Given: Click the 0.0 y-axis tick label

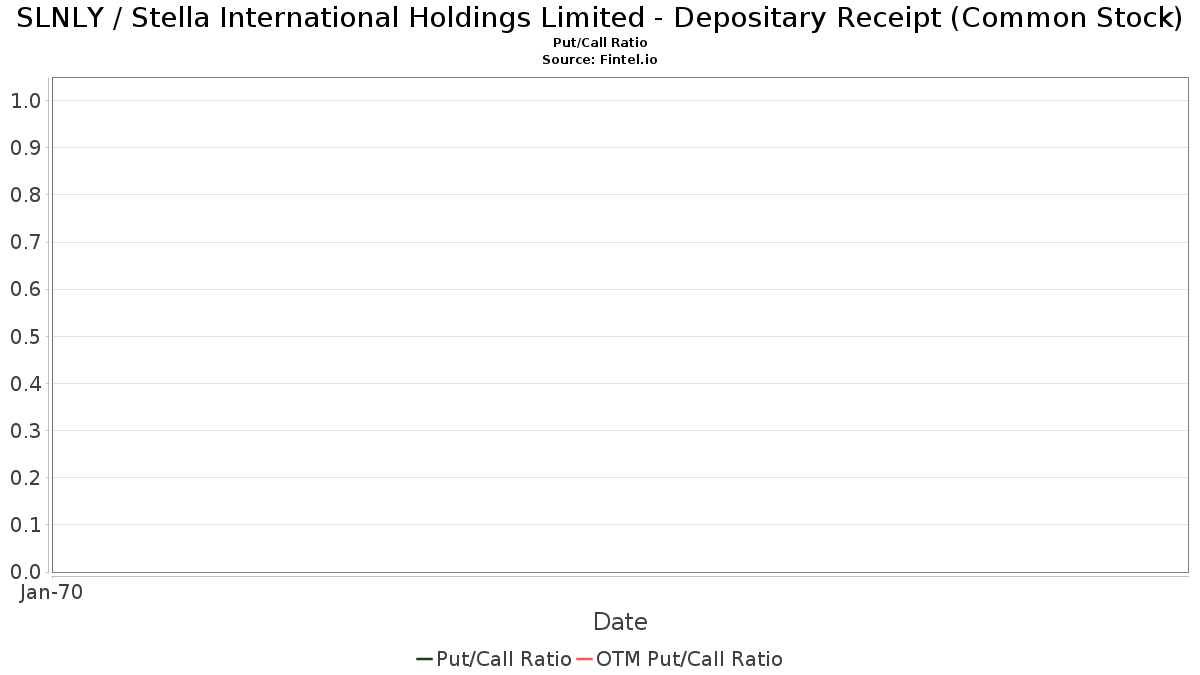Looking at the screenshot, I should coord(25,572).
